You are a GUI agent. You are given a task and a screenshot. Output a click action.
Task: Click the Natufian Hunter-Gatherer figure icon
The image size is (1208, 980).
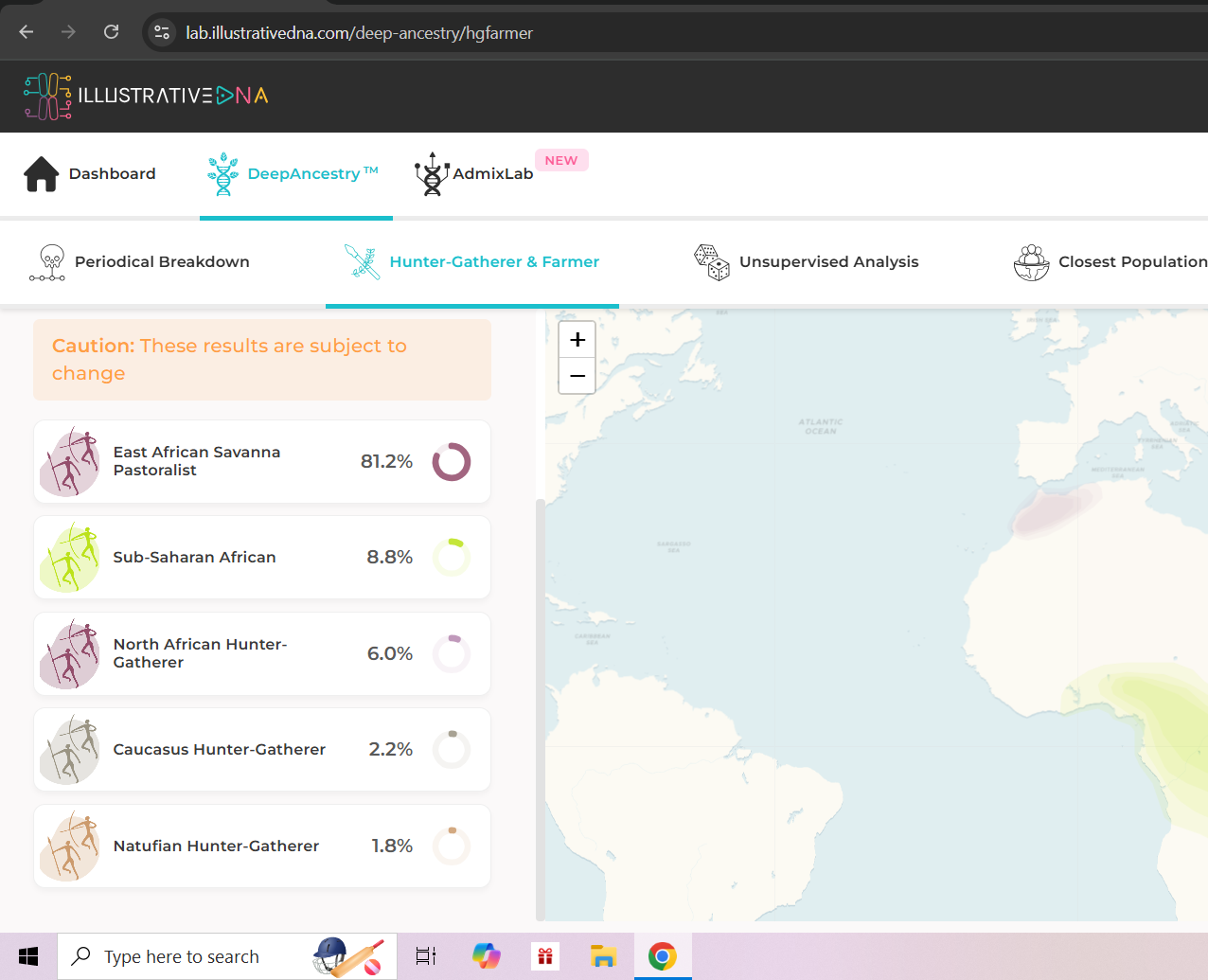click(70, 846)
